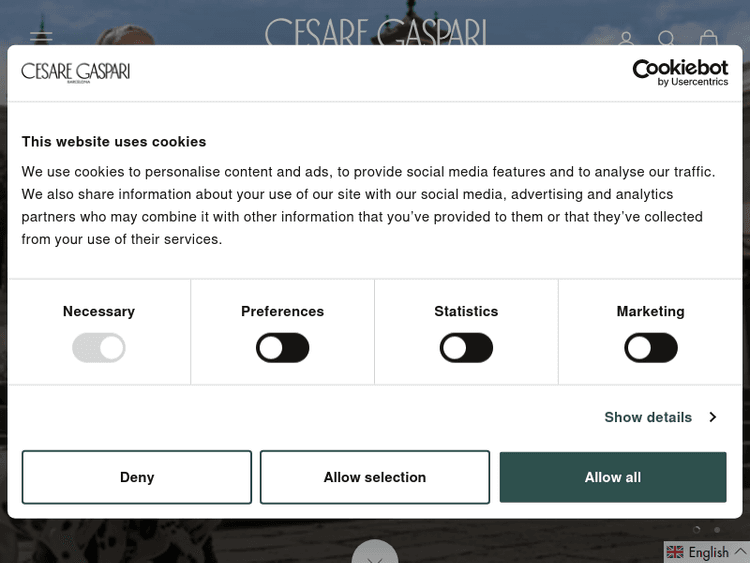
Task: Enable the Statistics cookies switch
Action: [x=466, y=348]
